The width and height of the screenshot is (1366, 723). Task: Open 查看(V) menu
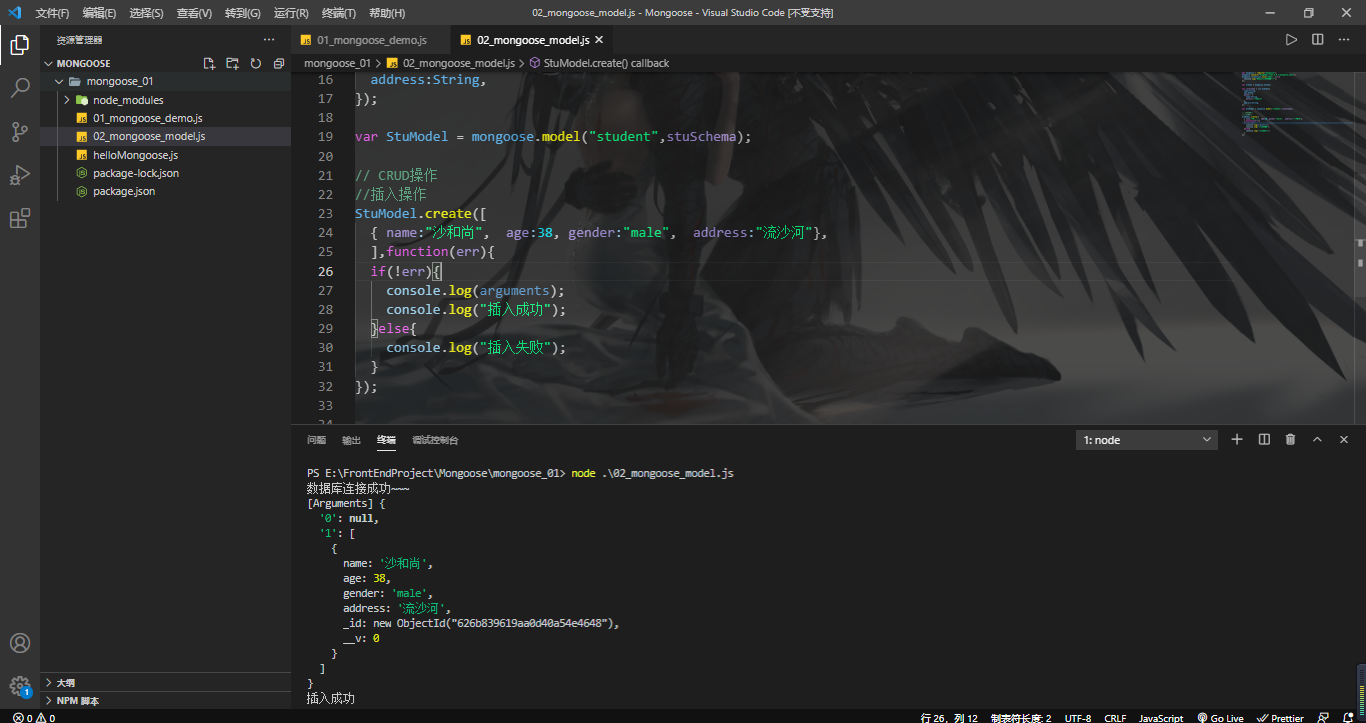[194, 13]
